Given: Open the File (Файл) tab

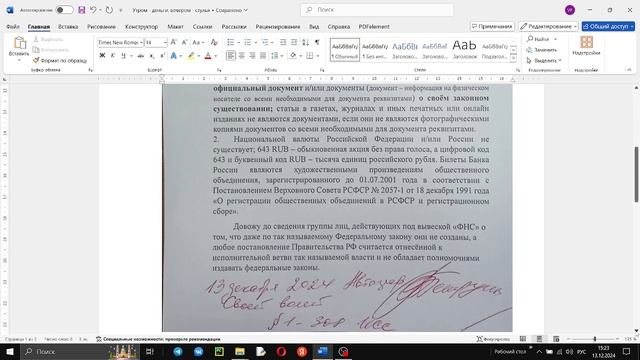Looking at the screenshot, I should (x=13, y=27).
